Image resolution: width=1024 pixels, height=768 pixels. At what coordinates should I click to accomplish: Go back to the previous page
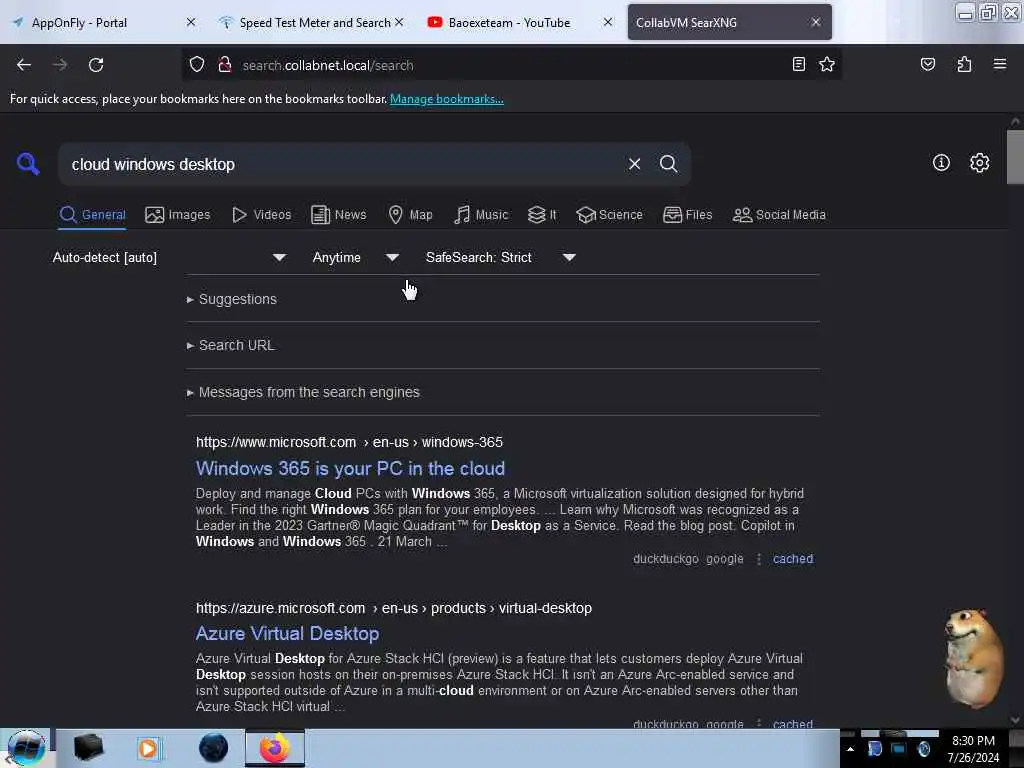pyautogui.click(x=24, y=65)
